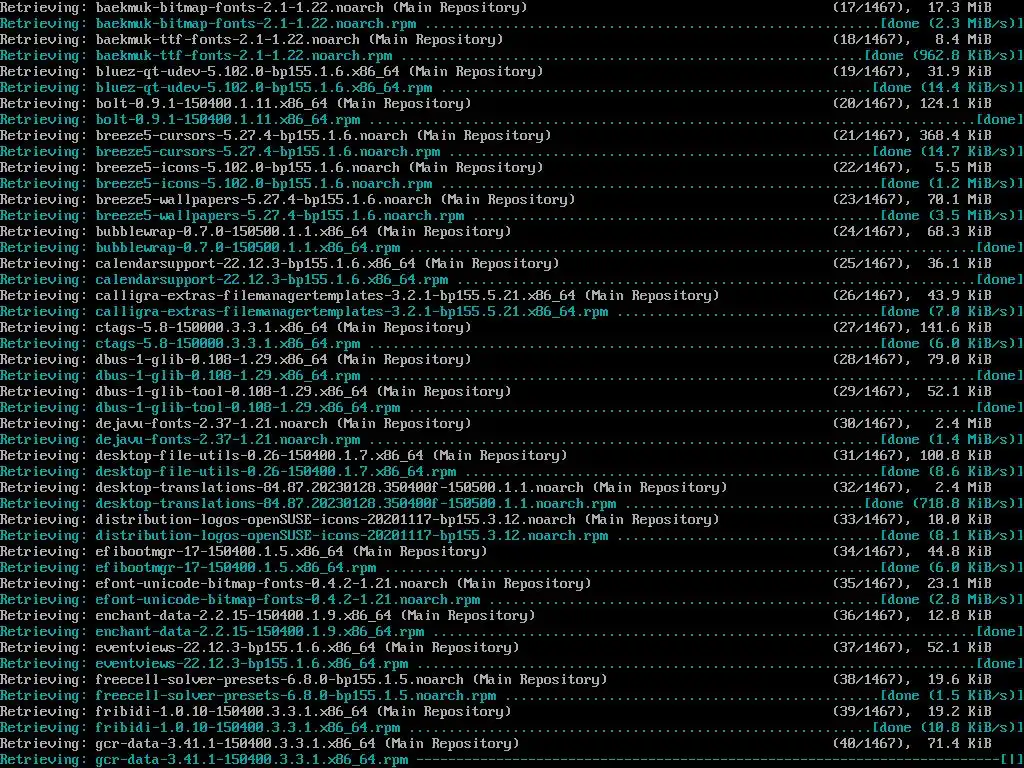The width and height of the screenshot is (1024, 768).
Task: Click the baekmuk-bitmap-fonts-2.1-1.22.noarch.rpm line
Action: tap(512, 24)
